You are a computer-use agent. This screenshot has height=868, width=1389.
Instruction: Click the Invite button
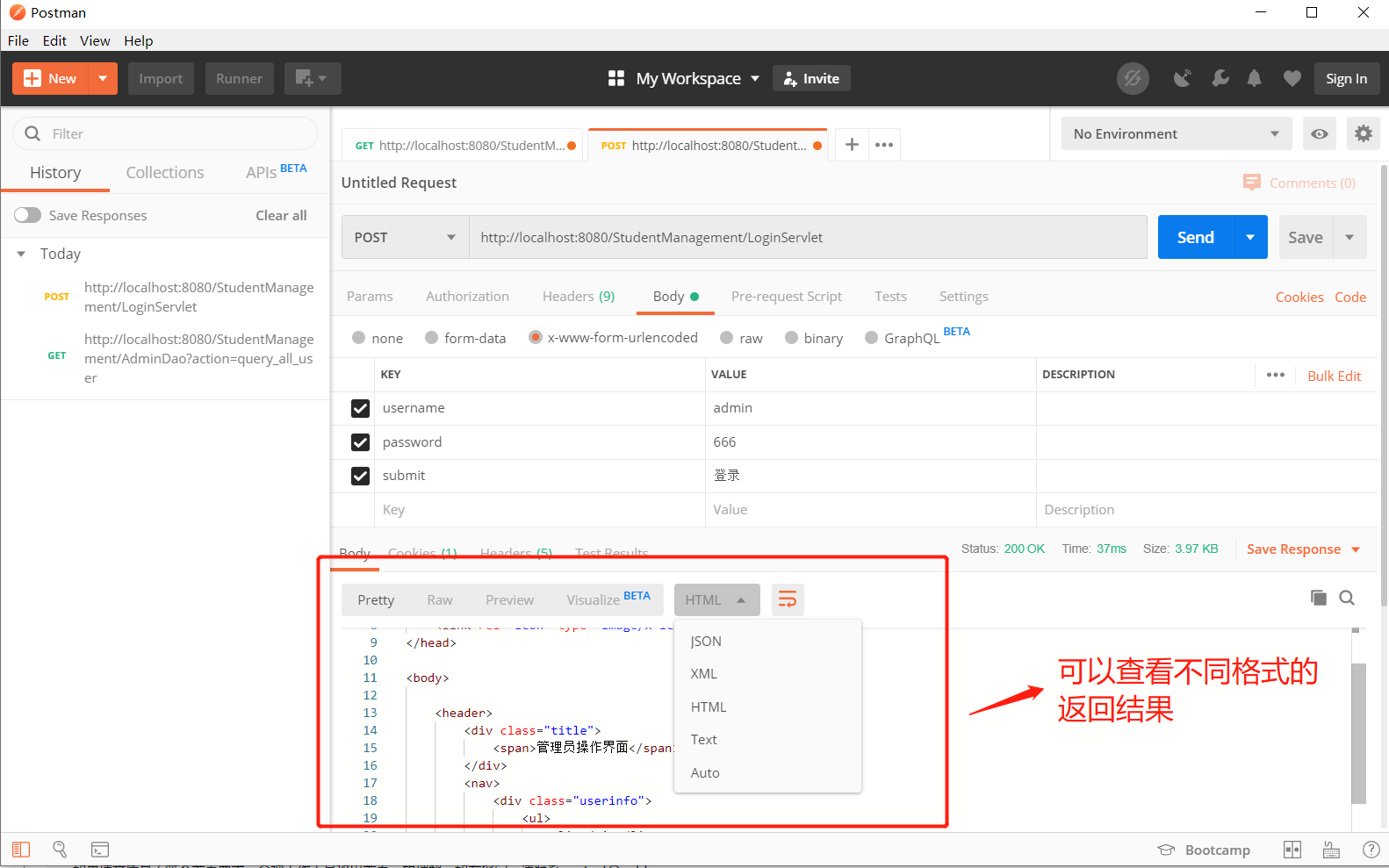[811, 78]
